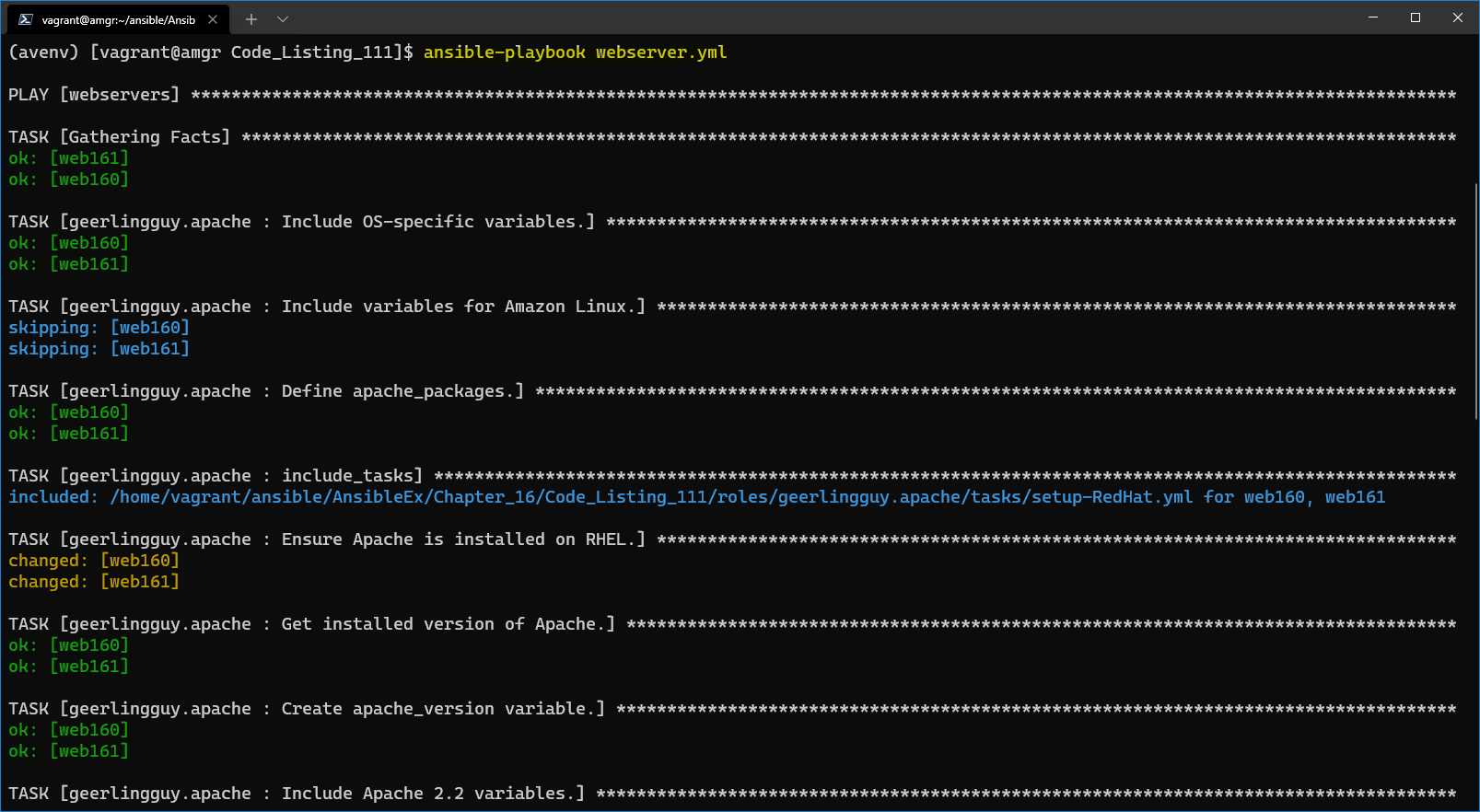Minimize the terminal window
1480x812 pixels.
1373,17
